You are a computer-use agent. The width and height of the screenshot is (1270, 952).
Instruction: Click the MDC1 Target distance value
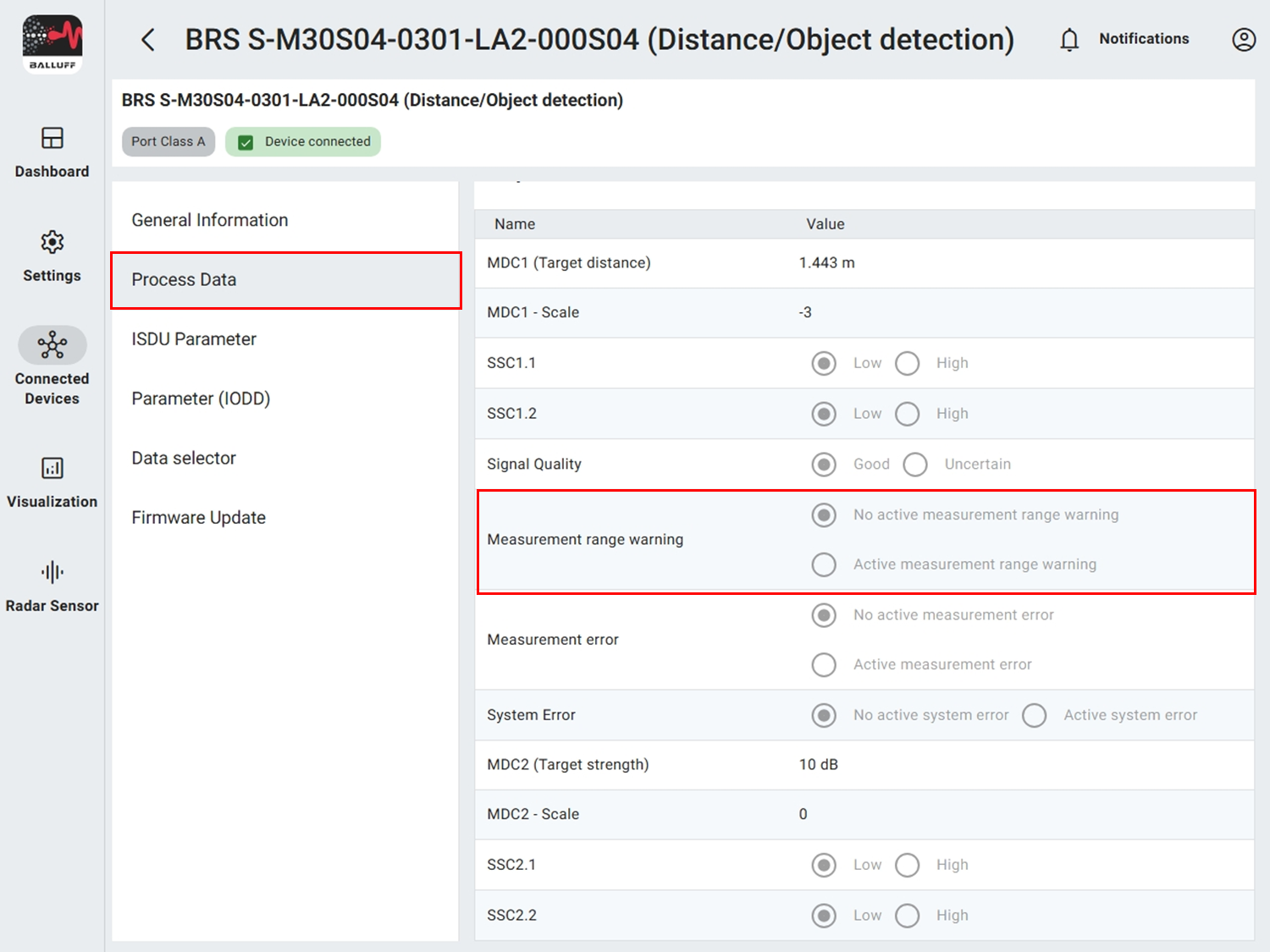point(826,263)
